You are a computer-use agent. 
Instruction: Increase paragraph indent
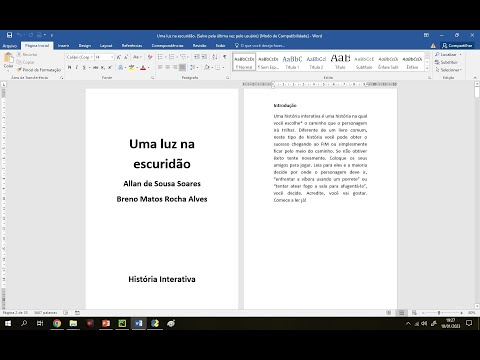pyautogui.click(x=204, y=57)
